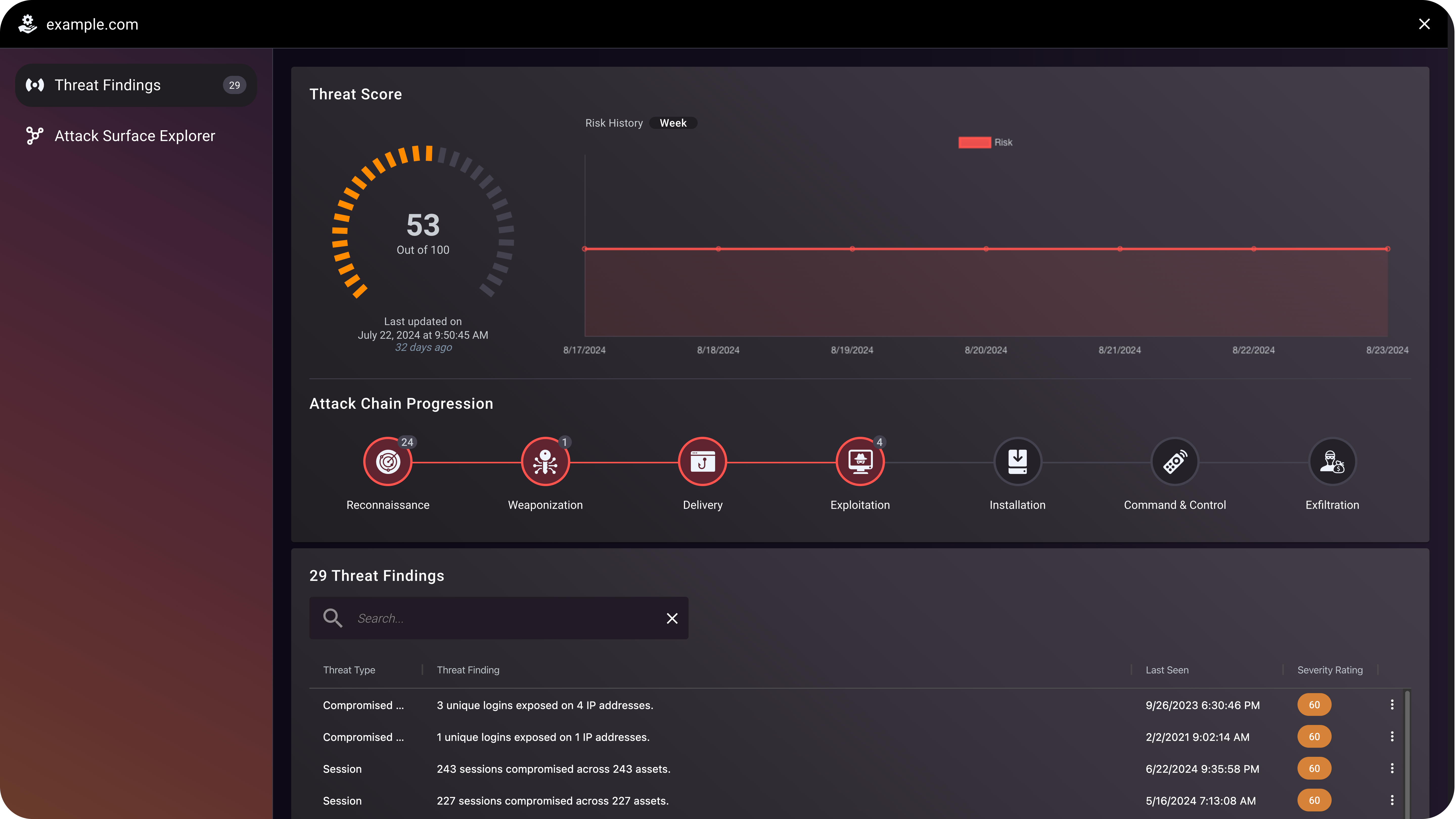The height and width of the screenshot is (819, 1456).
Task: Click the 29 findings count badge
Action: (x=234, y=85)
